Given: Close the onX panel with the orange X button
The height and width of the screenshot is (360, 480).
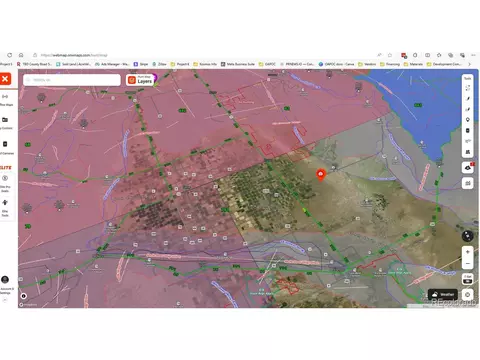Looking at the screenshot, I should pos(5,79).
